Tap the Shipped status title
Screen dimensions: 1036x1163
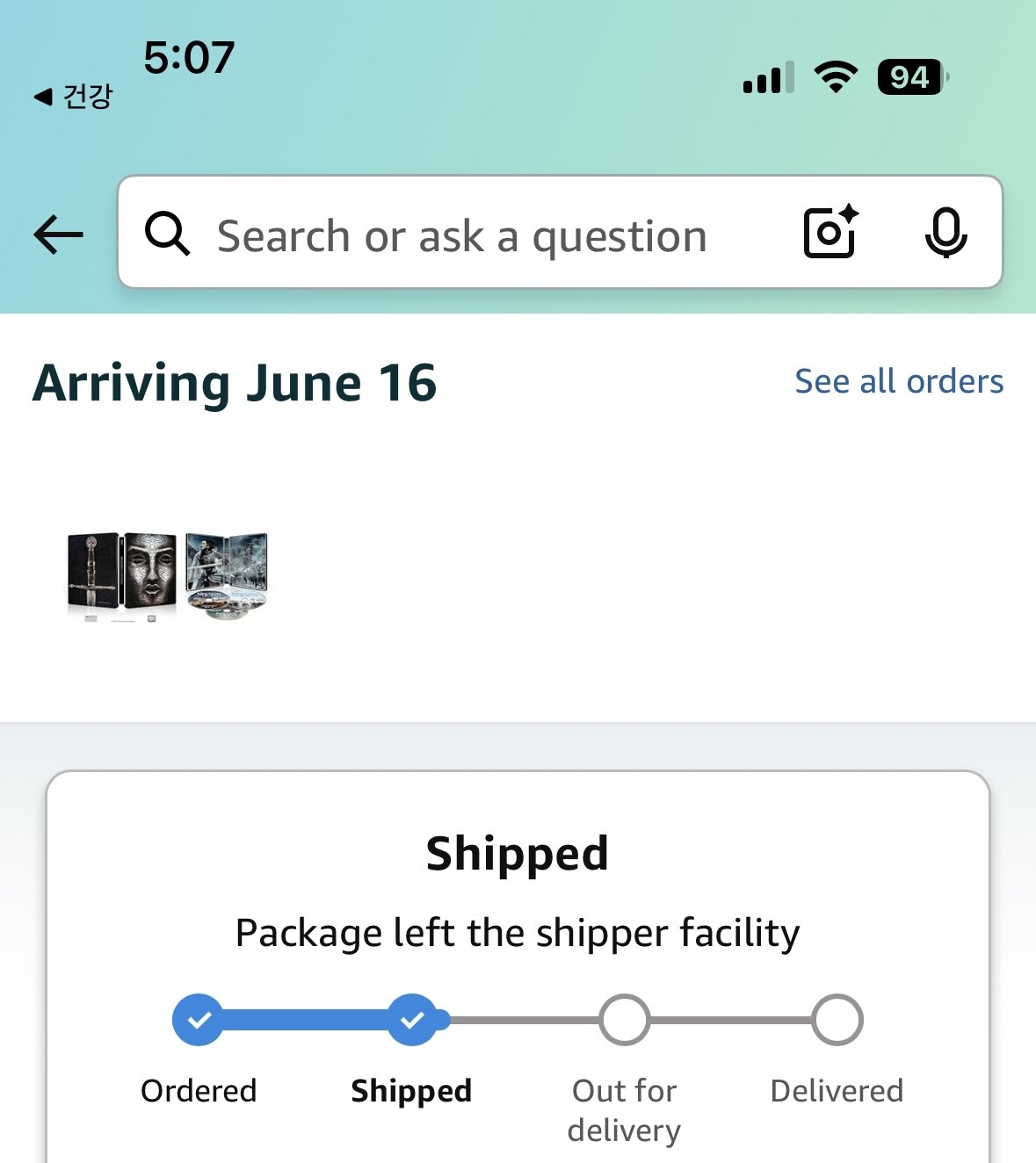click(518, 854)
